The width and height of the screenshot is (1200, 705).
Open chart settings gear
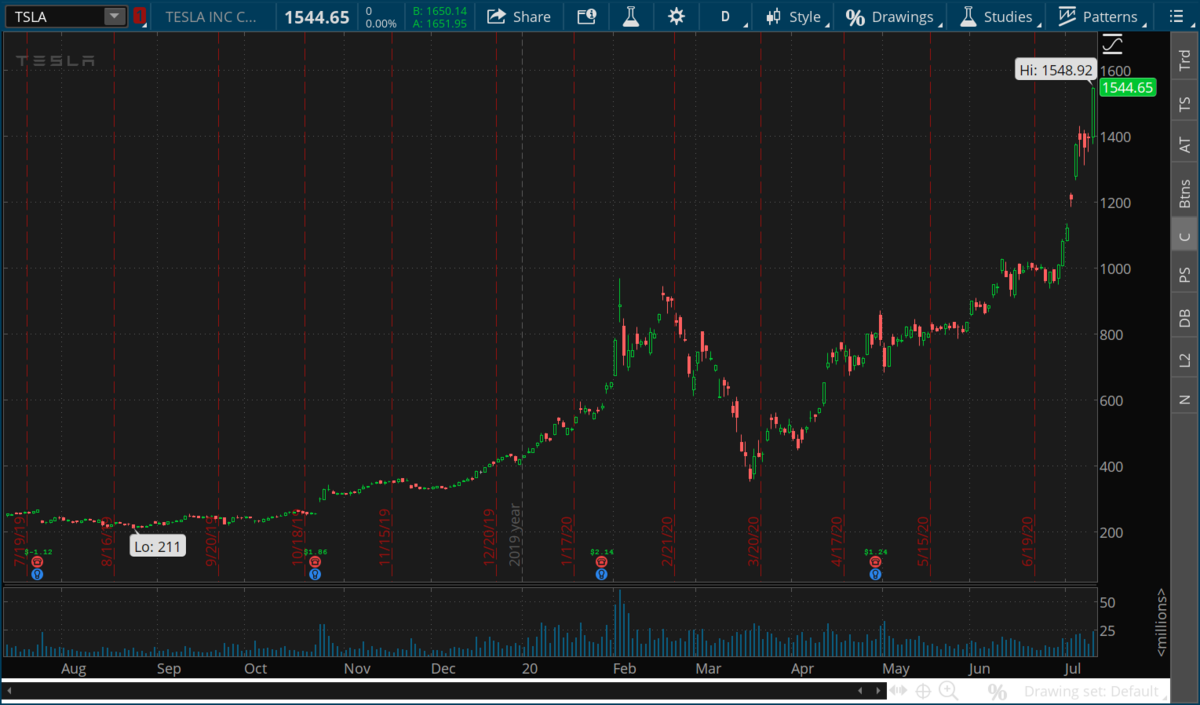(677, 16)
